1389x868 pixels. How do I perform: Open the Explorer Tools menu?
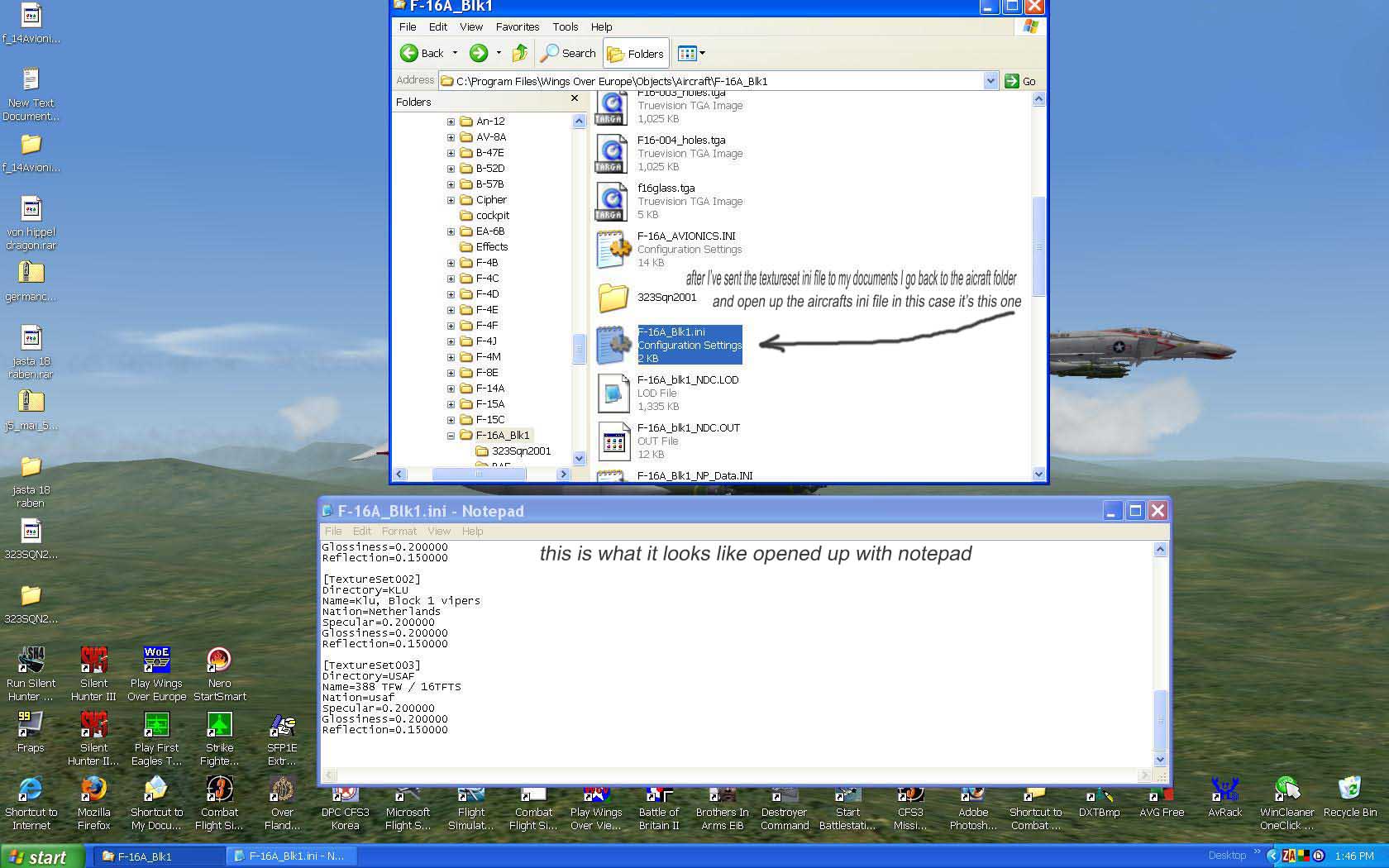(566, 26)
